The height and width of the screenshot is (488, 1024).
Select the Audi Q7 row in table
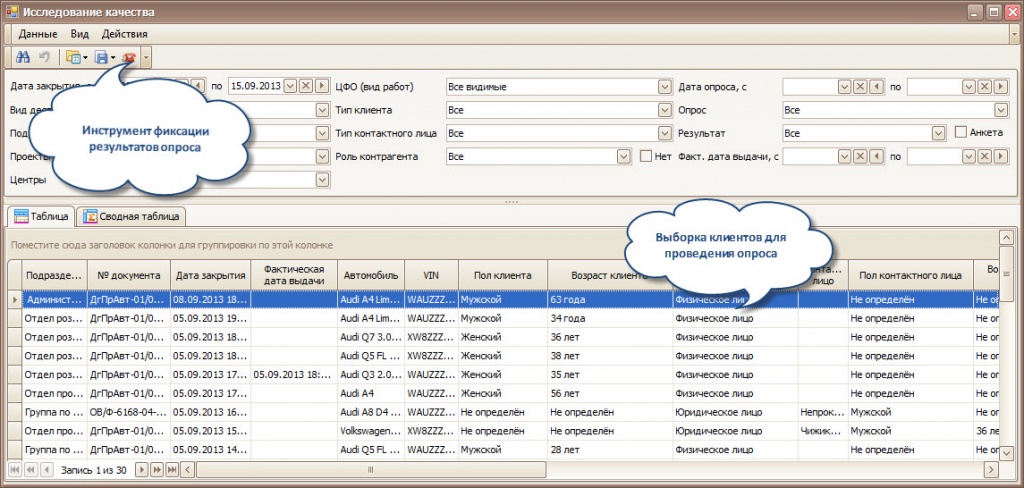pos(368,336)
